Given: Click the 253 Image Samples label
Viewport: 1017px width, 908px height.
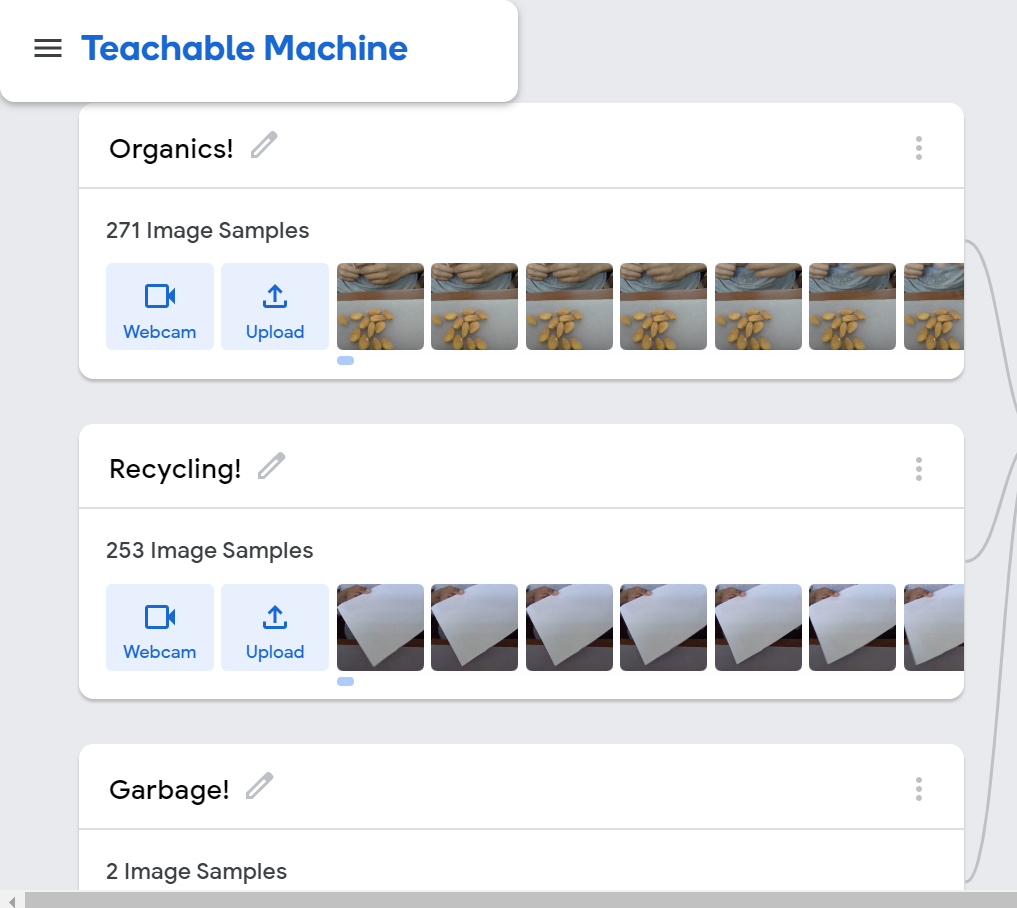Looking at the screenshot, I should click(209, 550).
